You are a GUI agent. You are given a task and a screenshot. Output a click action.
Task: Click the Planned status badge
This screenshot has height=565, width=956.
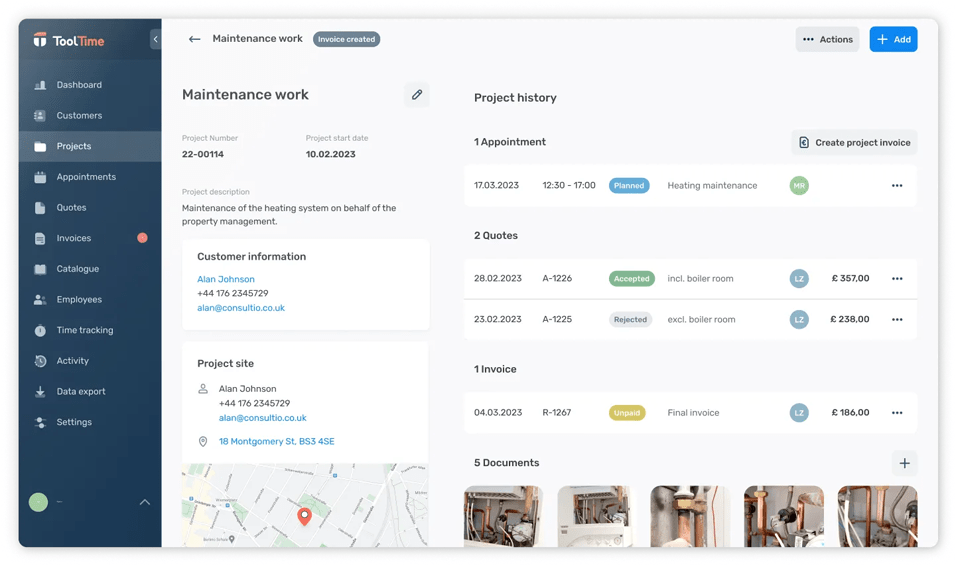tap(629, 186)
